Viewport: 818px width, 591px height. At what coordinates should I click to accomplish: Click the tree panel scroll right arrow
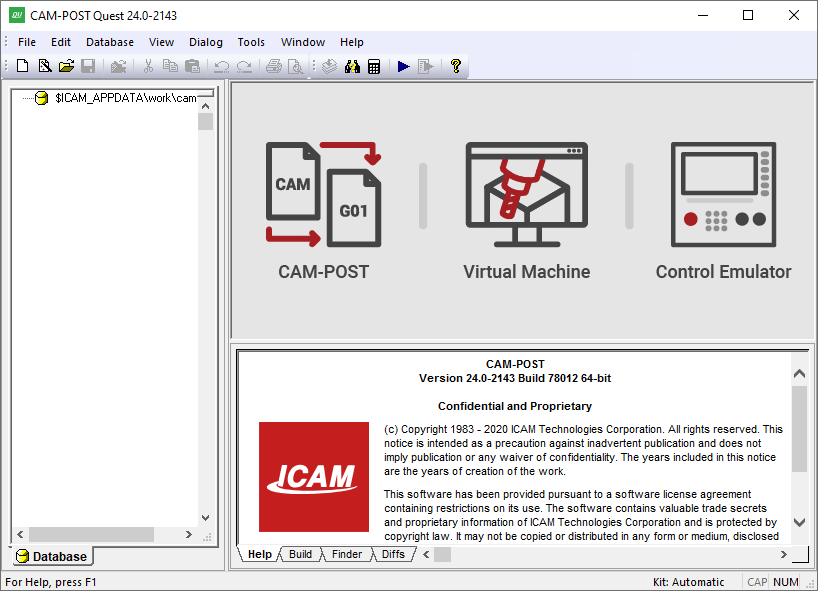point(189,535)
